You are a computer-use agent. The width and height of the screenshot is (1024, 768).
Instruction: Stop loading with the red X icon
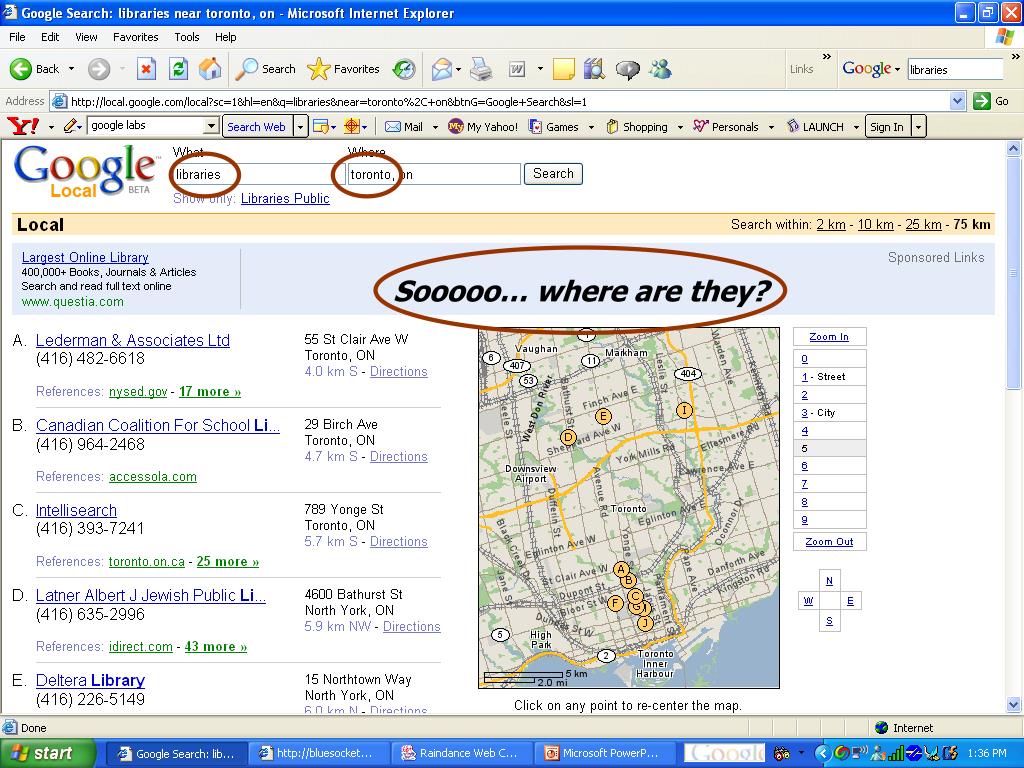(x=146, y=69)
